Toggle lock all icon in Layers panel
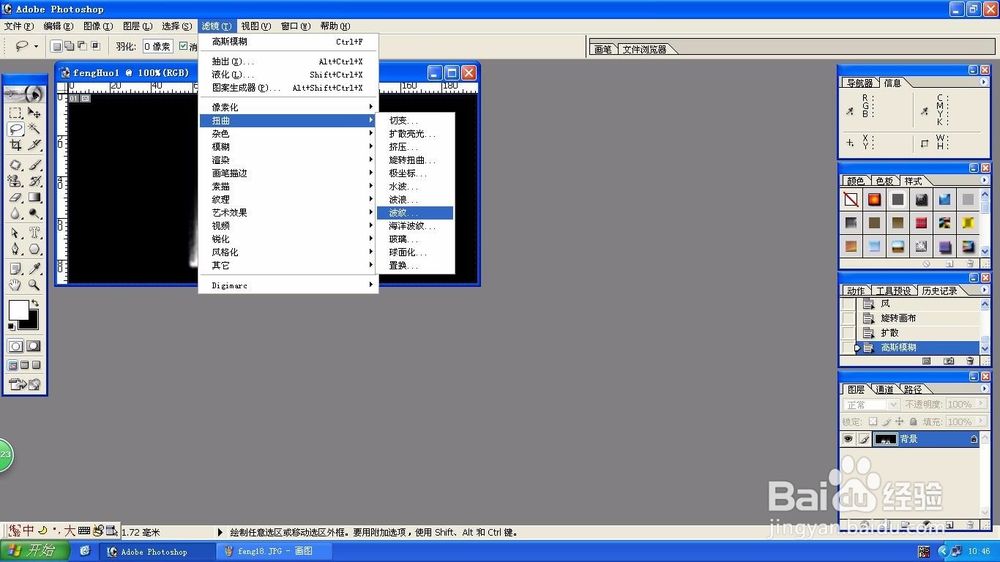This screenshot has height=562, width=1000. coord(913,422)
